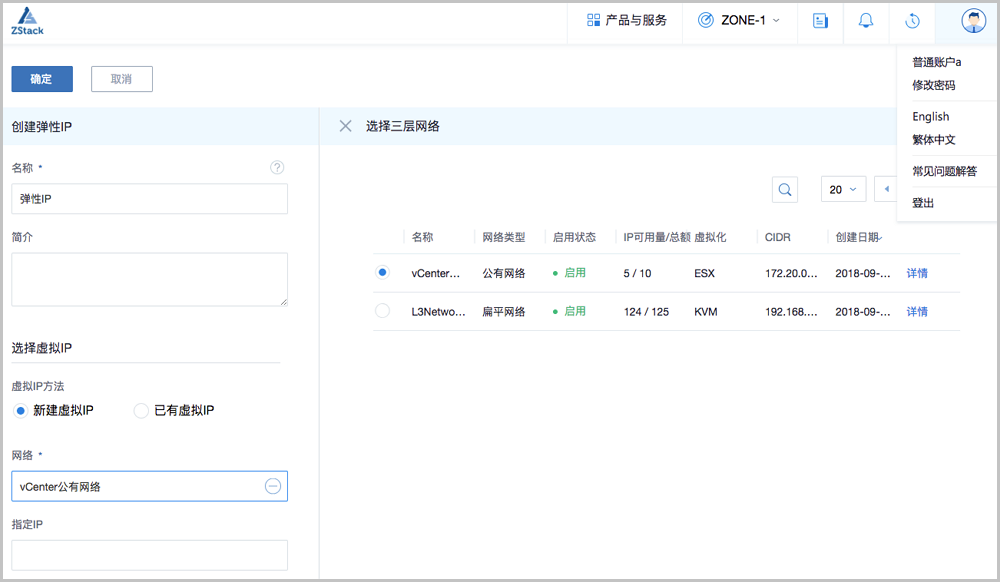Click the operation history clock icon

pyautogui.click(x=912, y=21)
